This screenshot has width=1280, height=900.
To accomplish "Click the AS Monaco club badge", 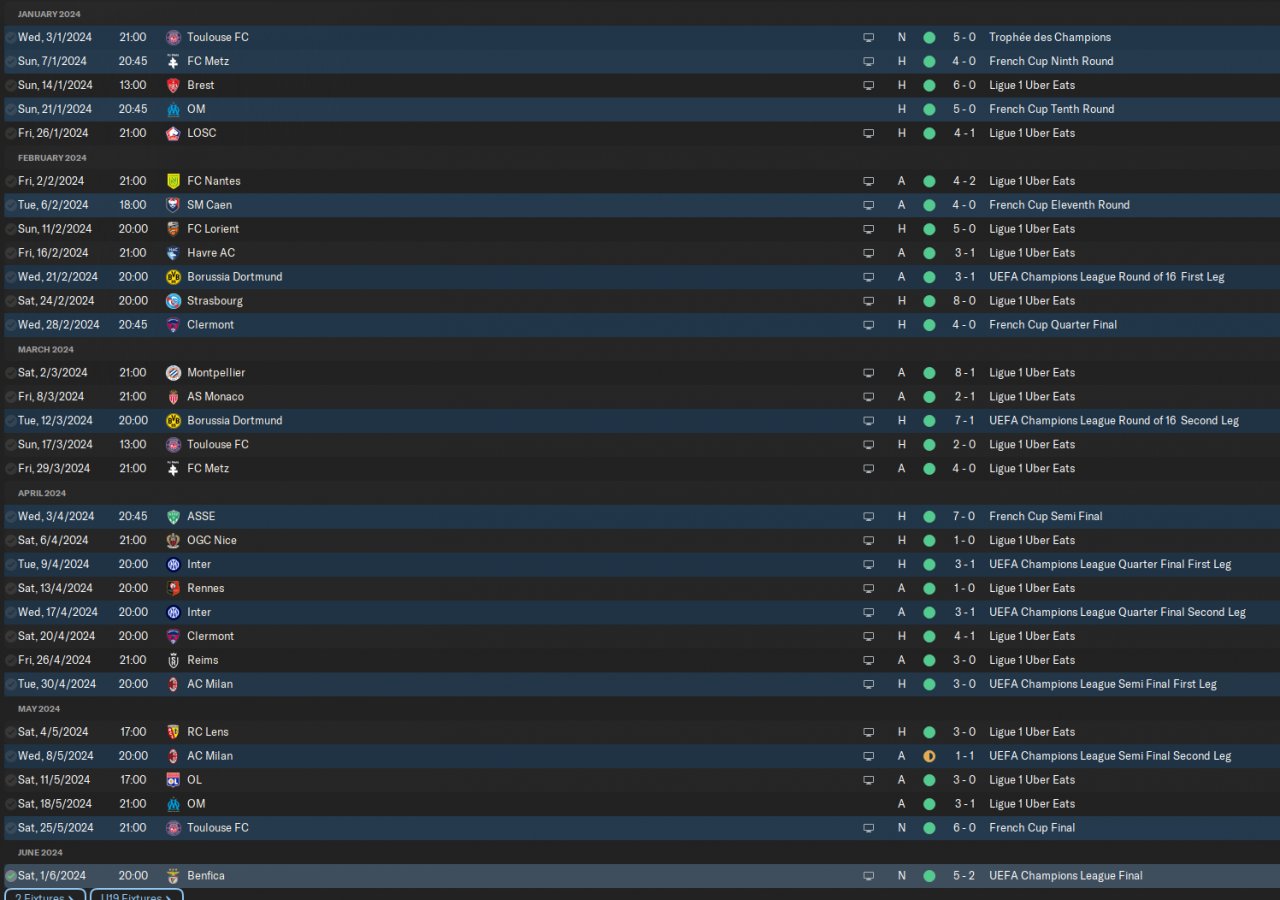I will [x=173, y=397].
